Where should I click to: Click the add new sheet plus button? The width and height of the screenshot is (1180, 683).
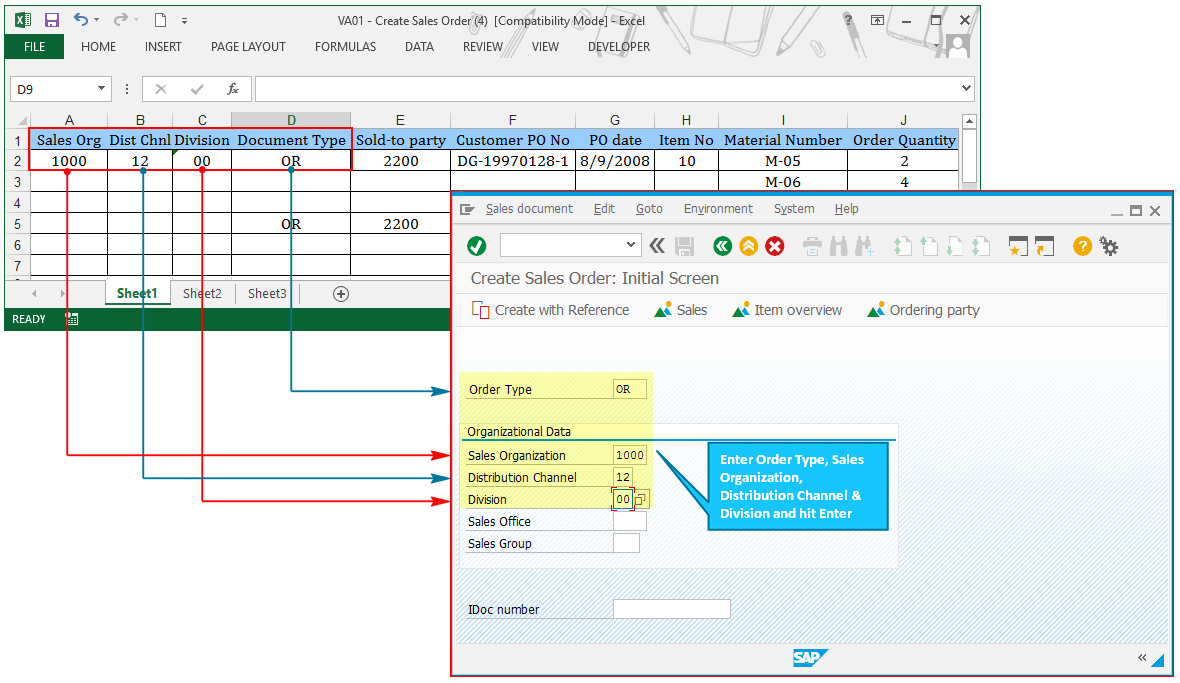pos(341,293)
